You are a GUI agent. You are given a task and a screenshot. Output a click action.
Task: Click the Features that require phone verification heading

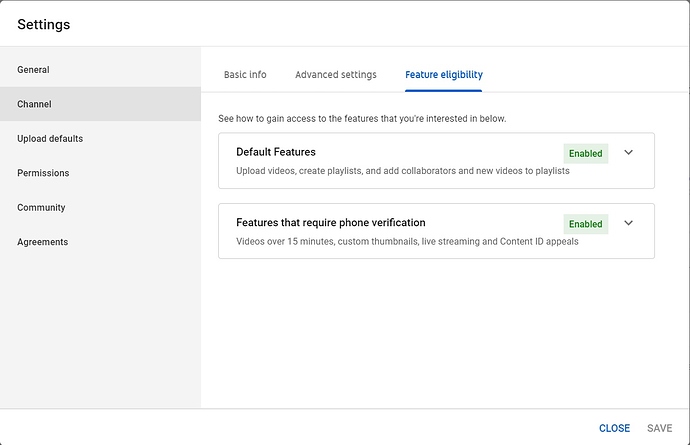click(x=331, y=222)
